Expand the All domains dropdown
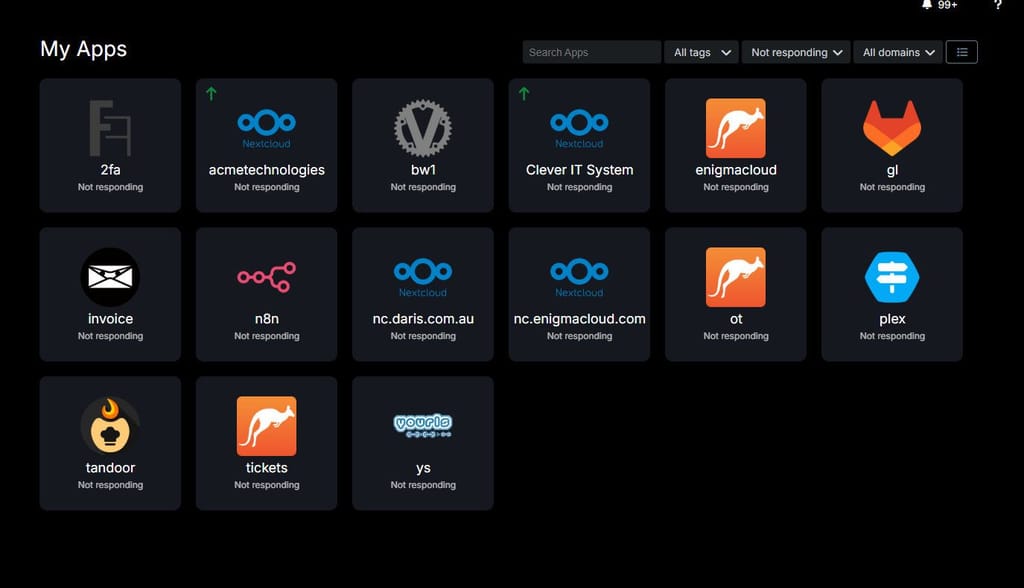 point(898,52)
